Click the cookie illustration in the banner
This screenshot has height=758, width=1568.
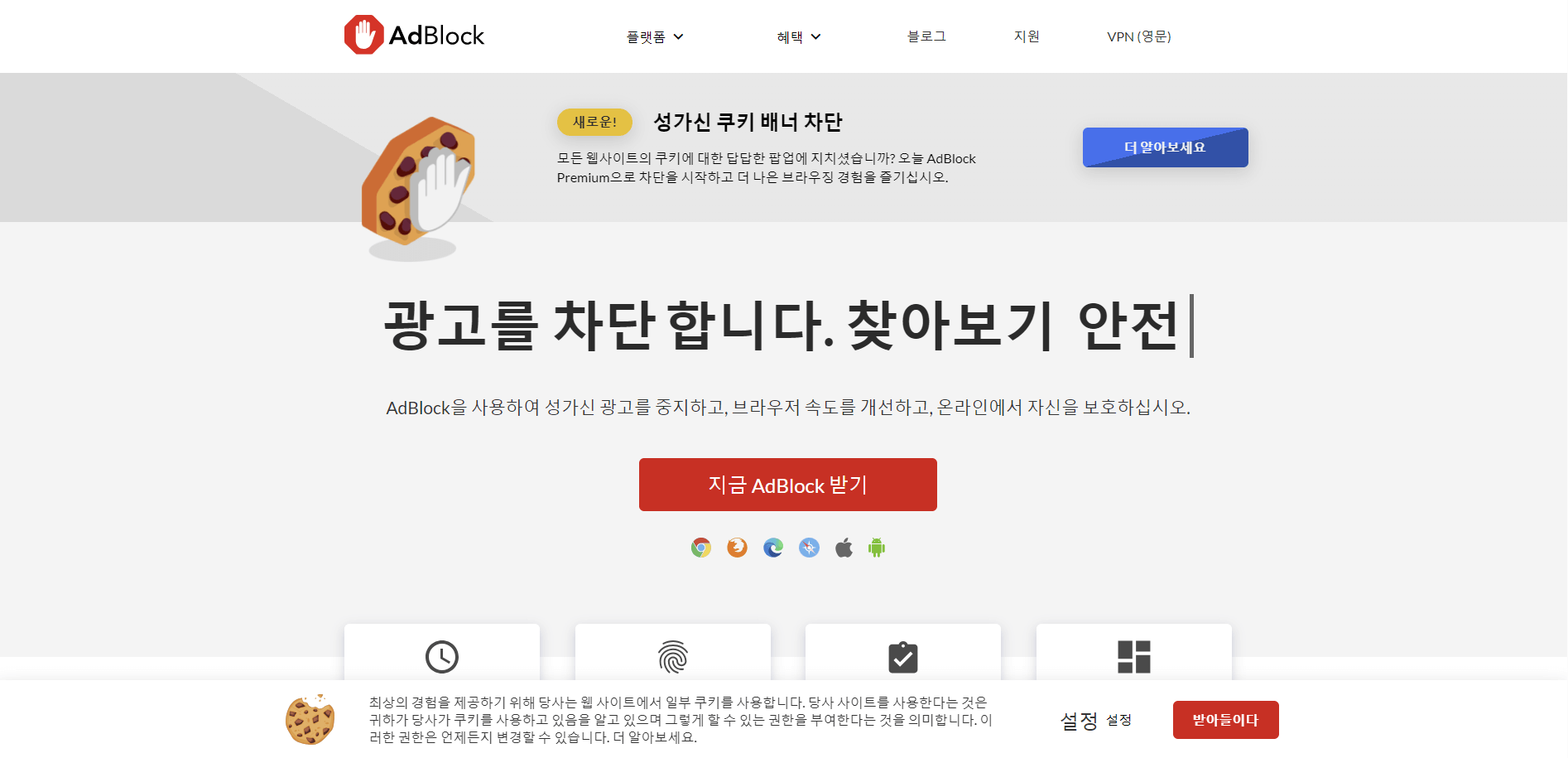tap(310, 720)
